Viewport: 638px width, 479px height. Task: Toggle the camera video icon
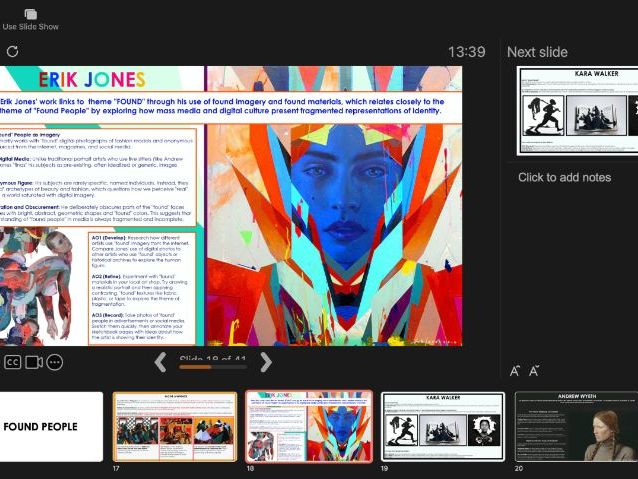click(34, 362)
